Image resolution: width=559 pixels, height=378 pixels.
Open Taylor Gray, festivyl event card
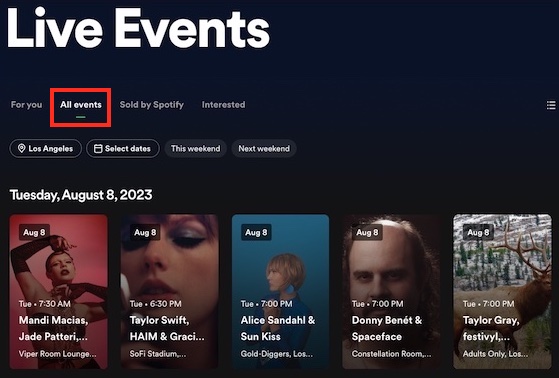(502, 291)
